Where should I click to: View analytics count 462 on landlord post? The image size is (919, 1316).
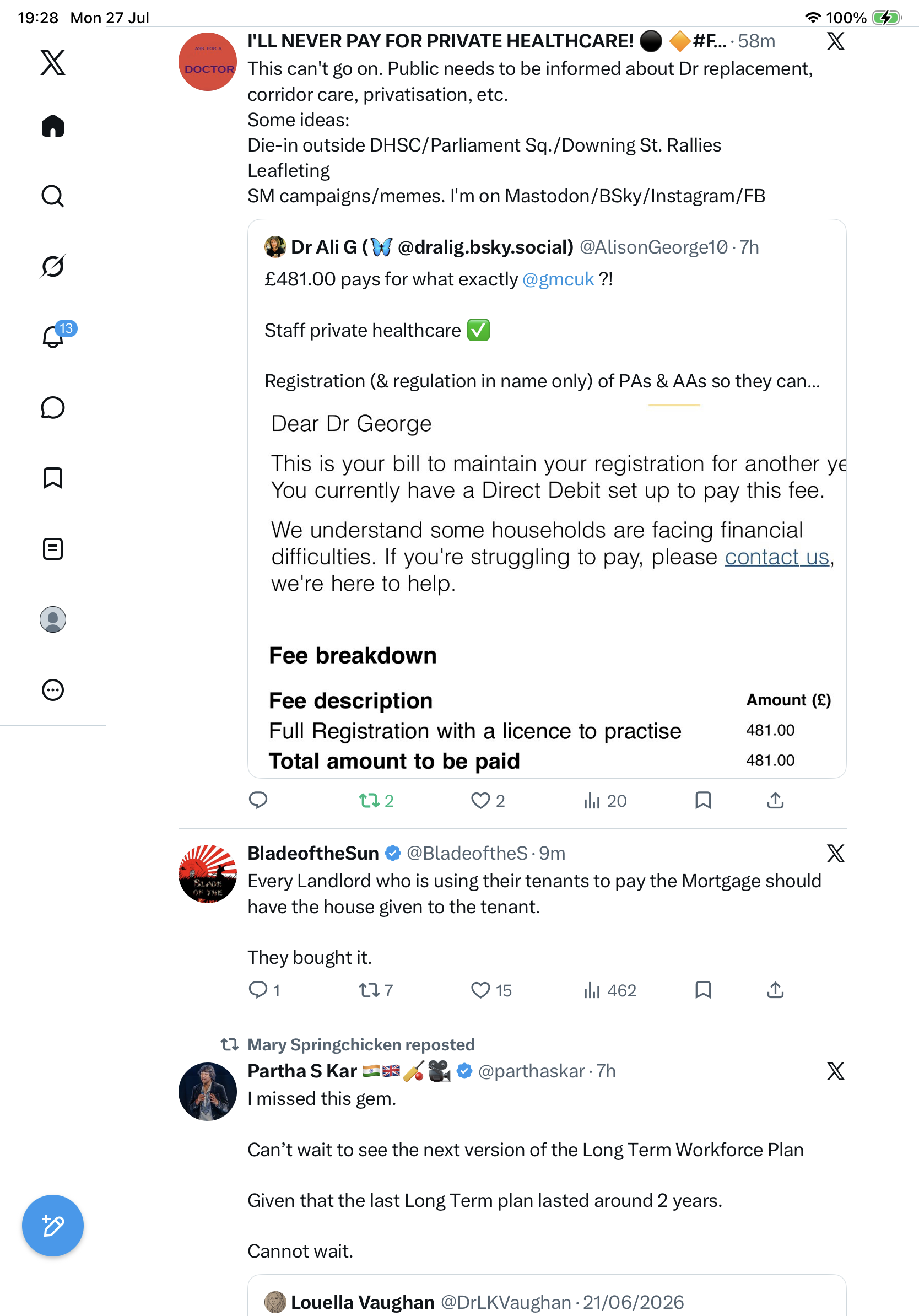tap(609, 990)
